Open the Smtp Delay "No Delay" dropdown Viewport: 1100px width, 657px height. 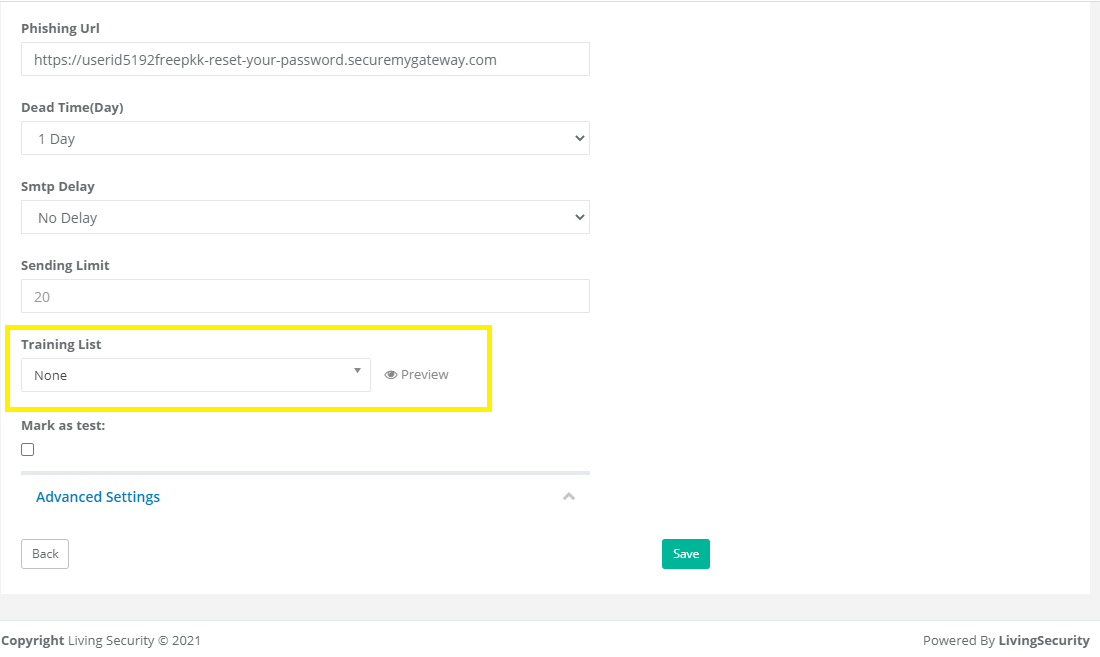tap(305, 217)
